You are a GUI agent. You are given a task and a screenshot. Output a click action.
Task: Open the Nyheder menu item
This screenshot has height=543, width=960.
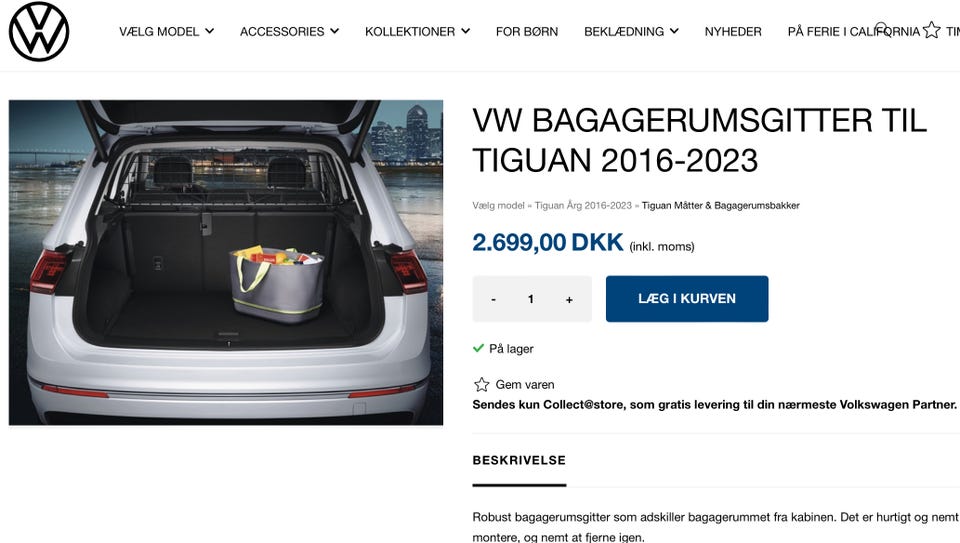pos(733,31)
